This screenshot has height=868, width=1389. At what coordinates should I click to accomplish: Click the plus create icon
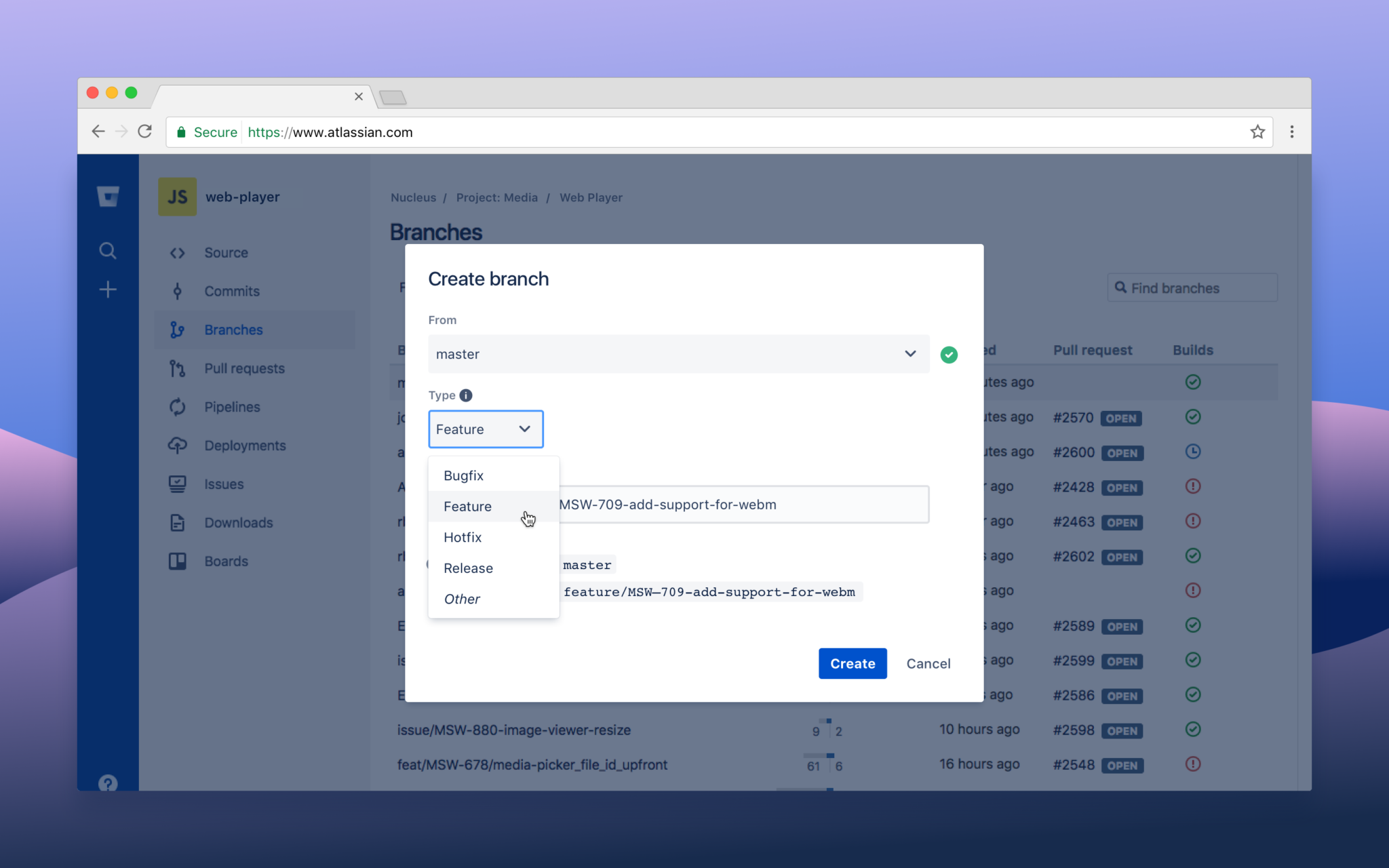[108, 290]
